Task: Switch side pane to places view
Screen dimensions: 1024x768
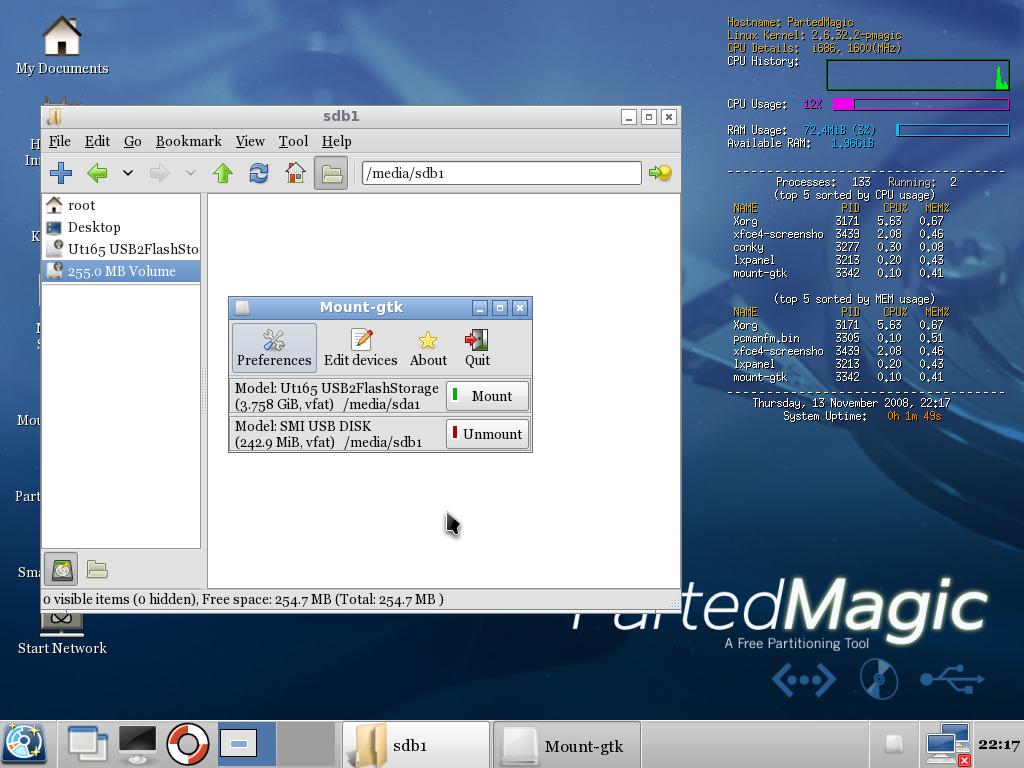Action: [x=61, y=569]
